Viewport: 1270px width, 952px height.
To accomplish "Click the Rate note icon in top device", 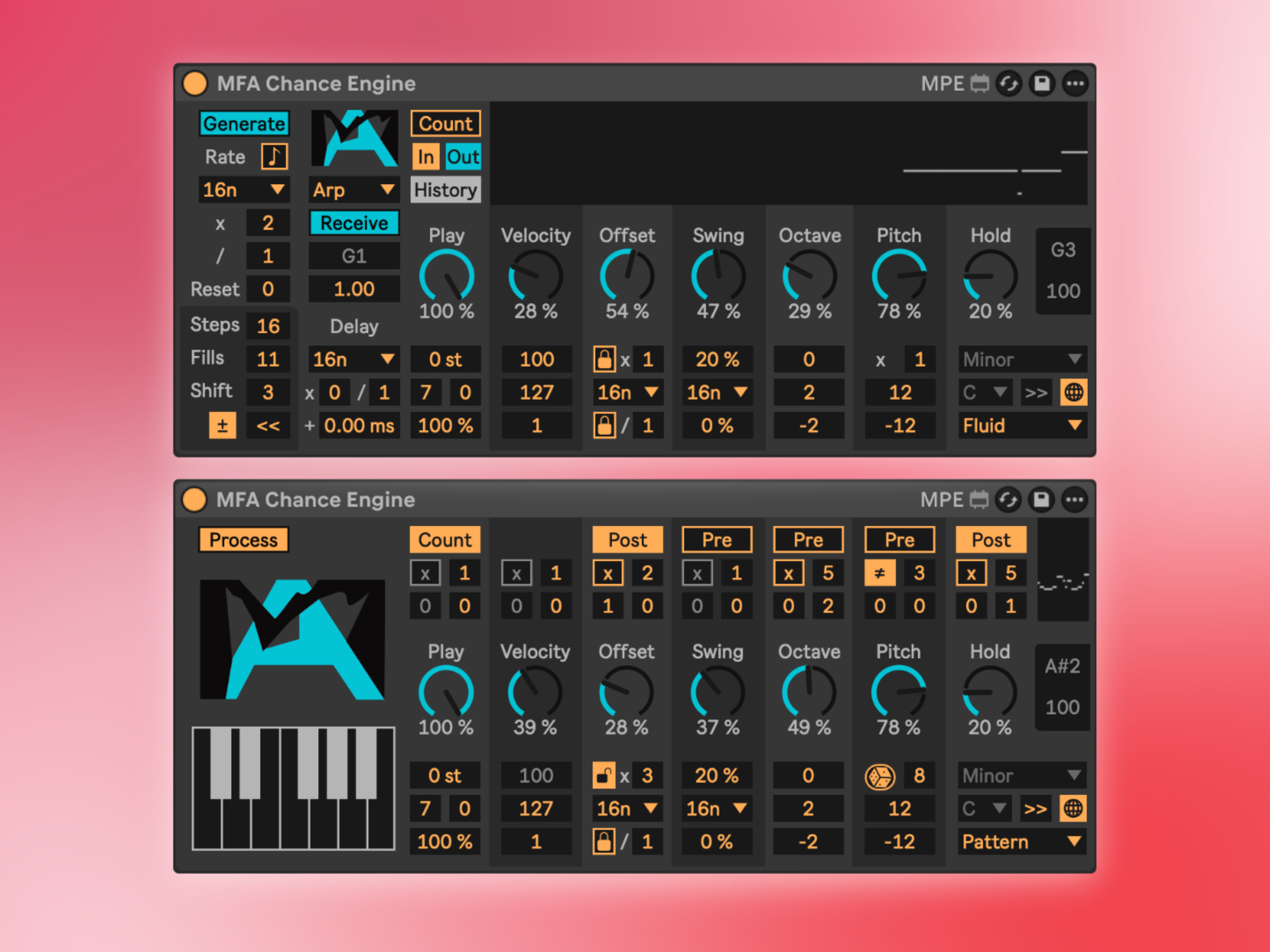I will 274,156.
